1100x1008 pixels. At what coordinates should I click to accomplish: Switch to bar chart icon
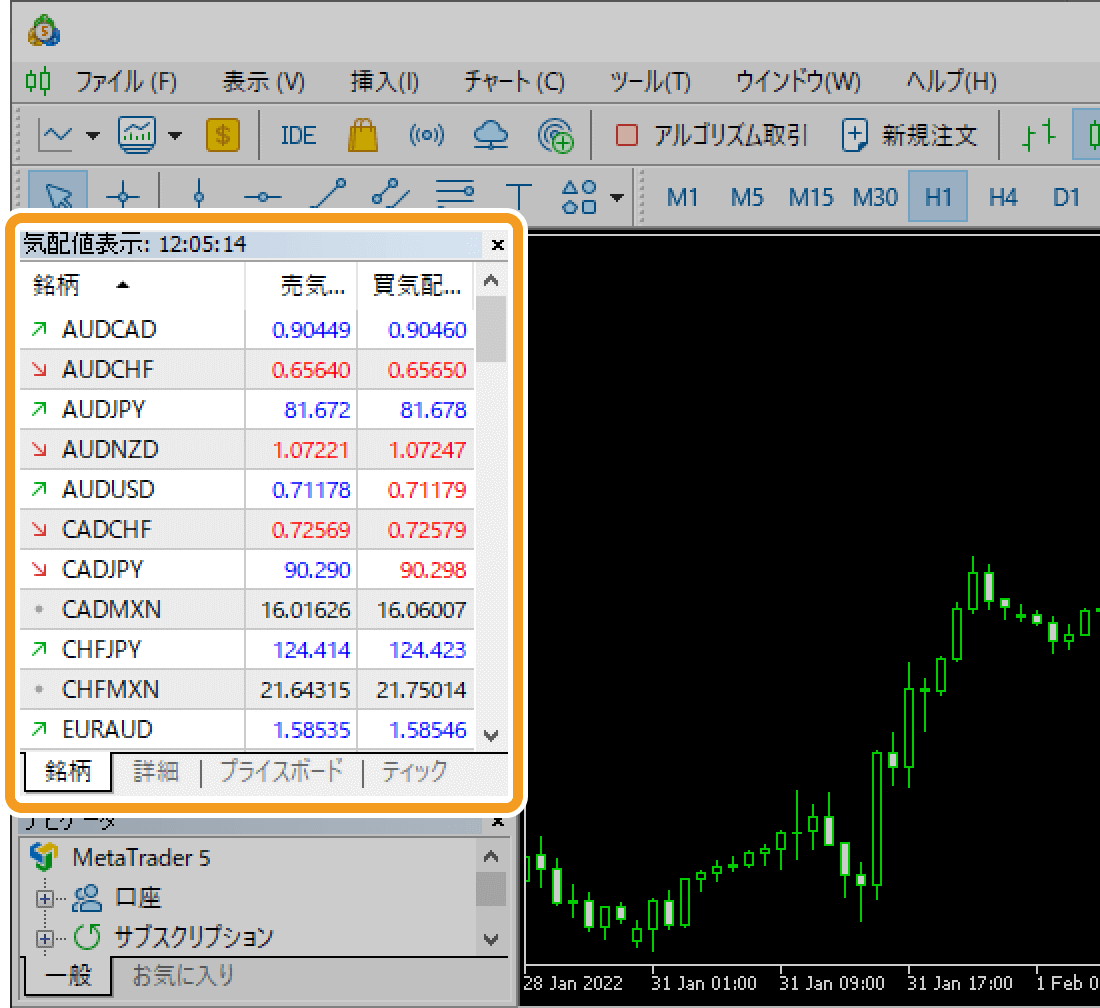(1039, 134)
